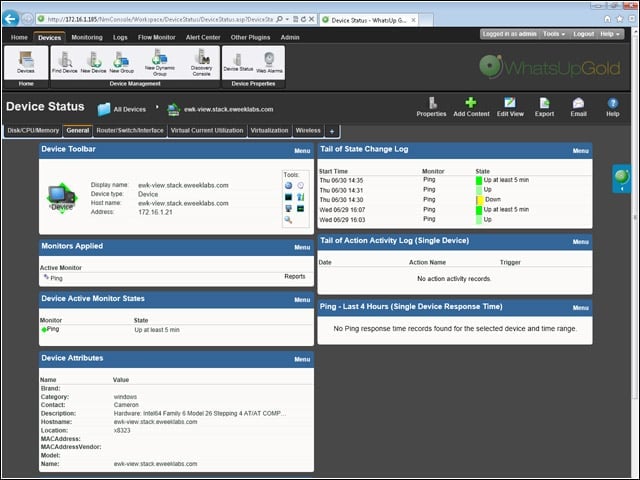
Task: Click the All Devices folder icon
Action: point(104,109)
